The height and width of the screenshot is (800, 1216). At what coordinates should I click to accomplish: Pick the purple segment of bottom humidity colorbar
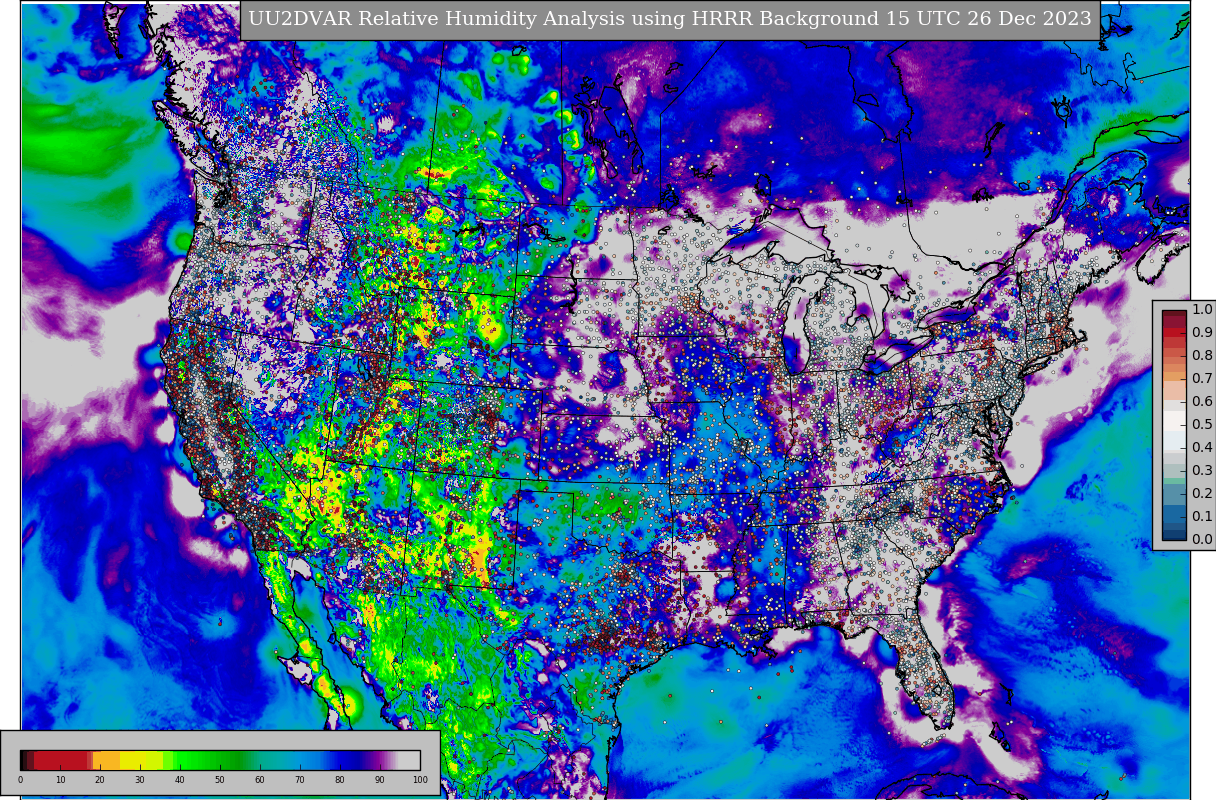click(378, 760)
